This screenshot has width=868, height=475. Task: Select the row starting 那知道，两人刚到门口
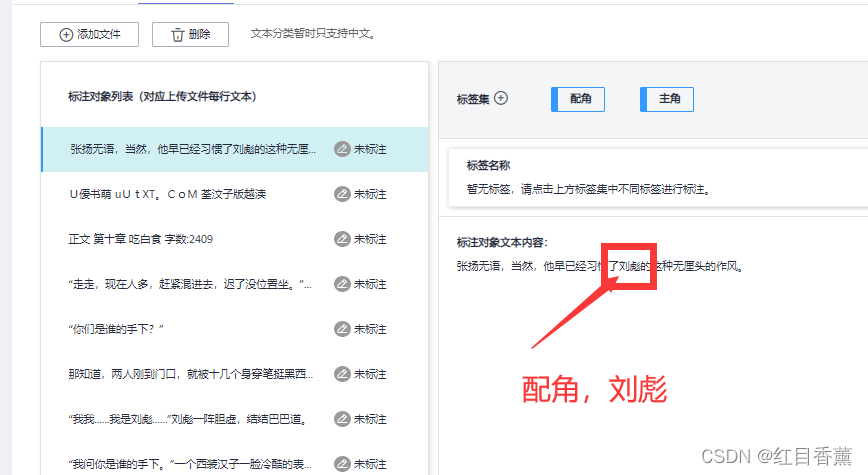coord(235,374)
